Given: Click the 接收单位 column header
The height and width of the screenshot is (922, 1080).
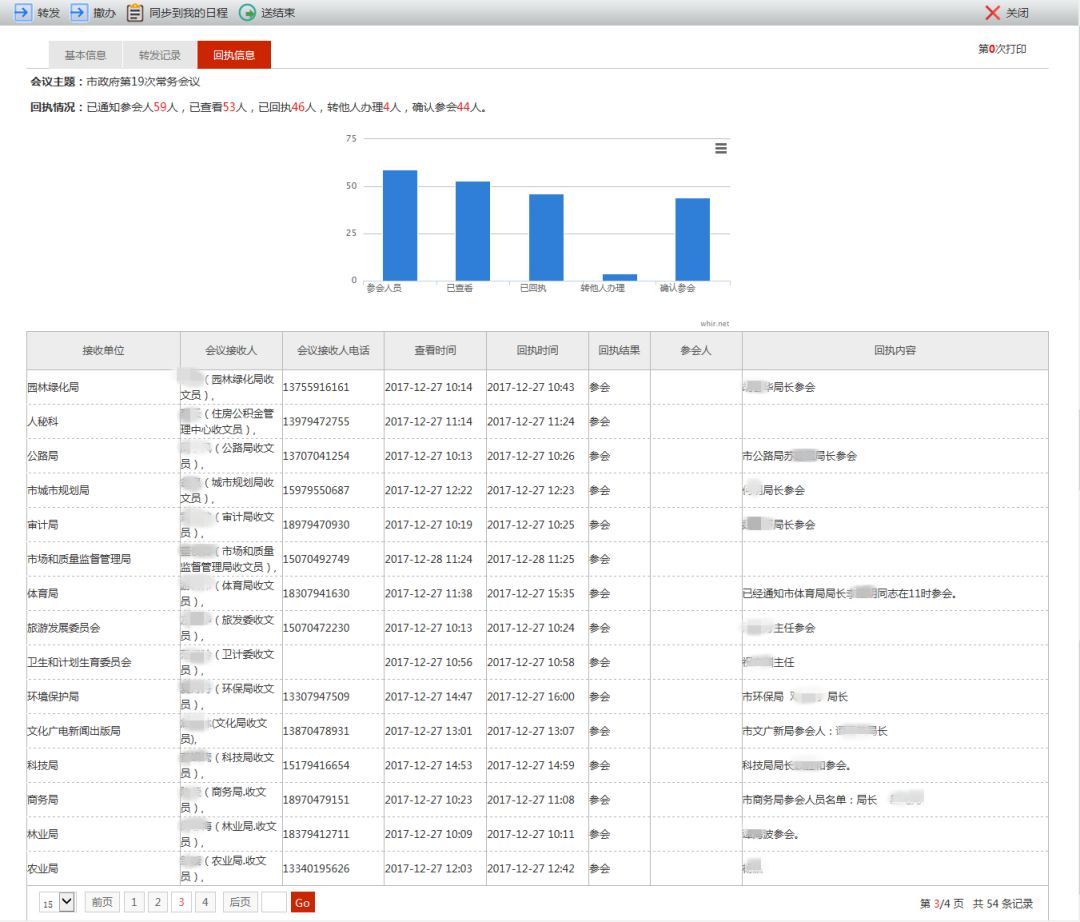Looking at the screenshot, I should point(103,351).
